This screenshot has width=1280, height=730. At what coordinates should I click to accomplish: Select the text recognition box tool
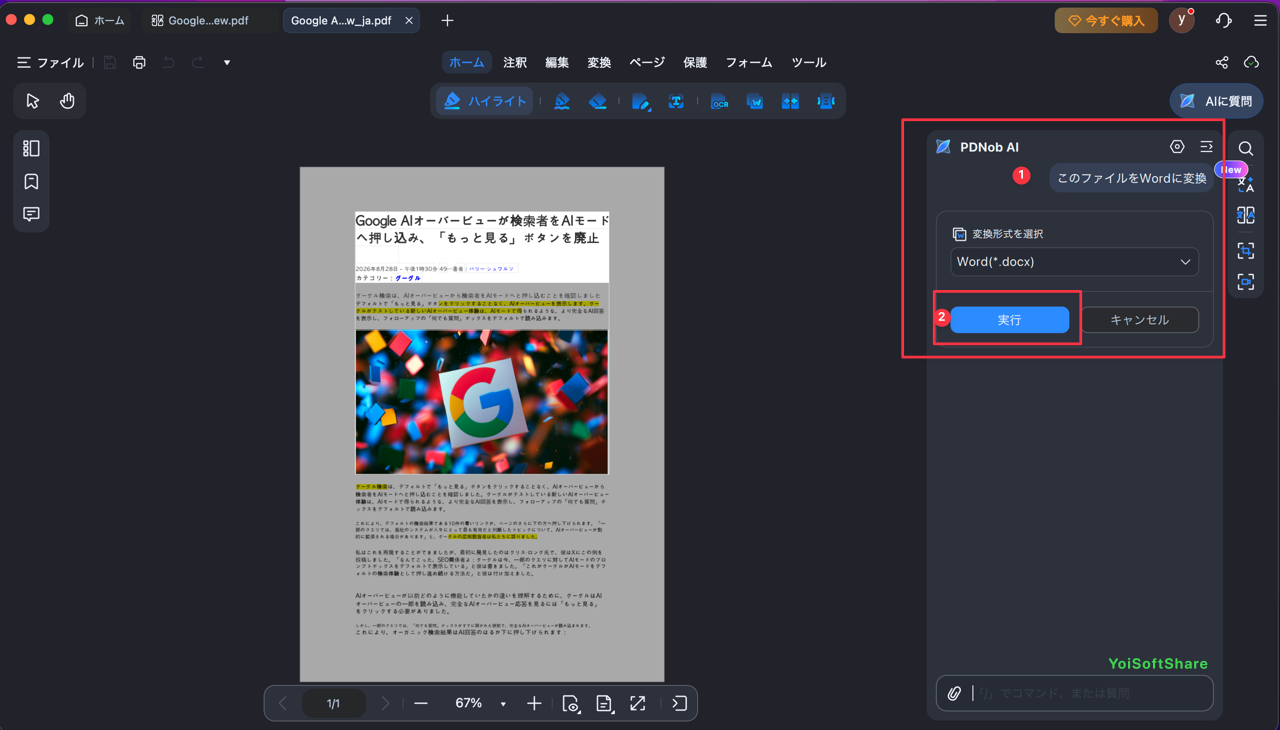point(676,101)
